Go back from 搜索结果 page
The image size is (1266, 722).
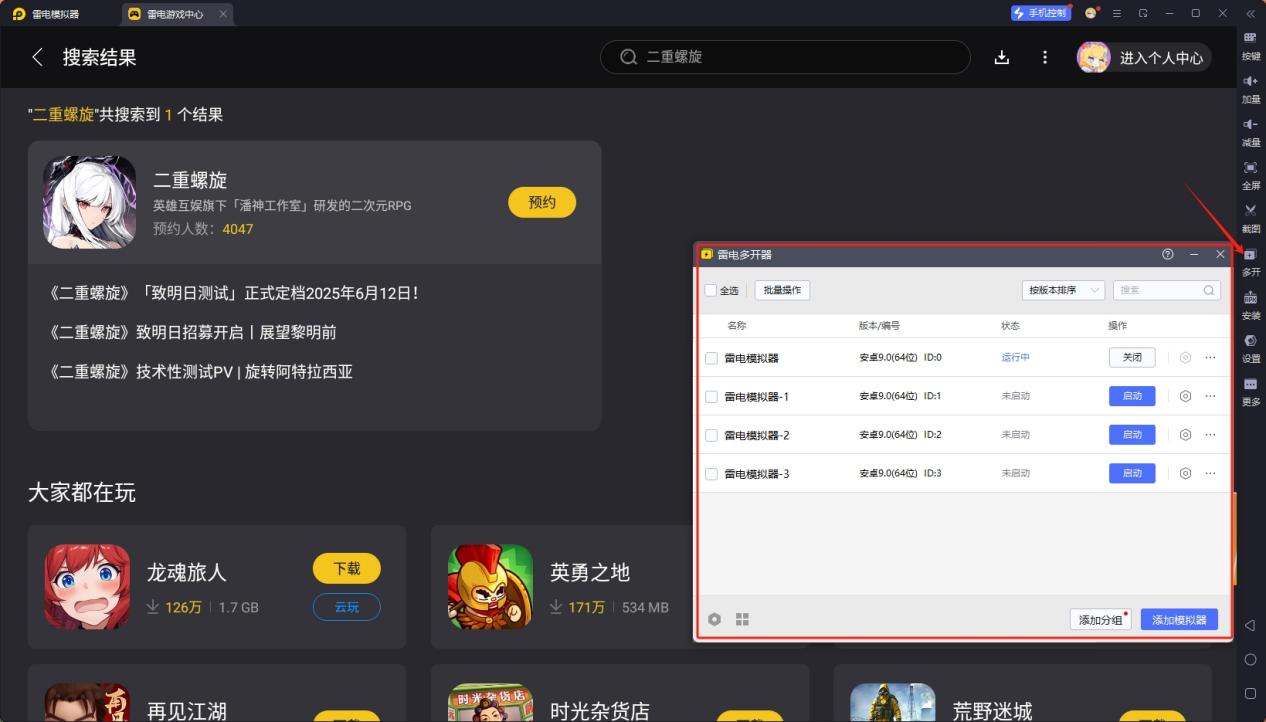pyautogui.click(x=38, y=57)
